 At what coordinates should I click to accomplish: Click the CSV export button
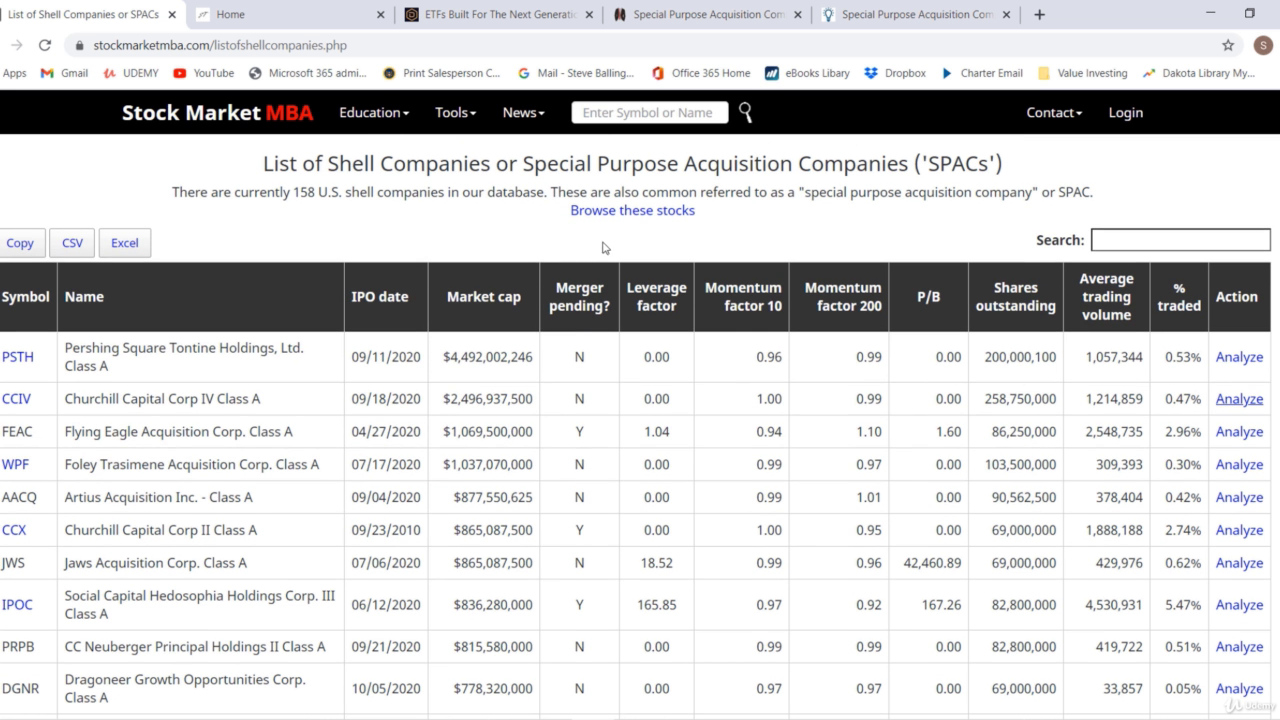point(72,243)
